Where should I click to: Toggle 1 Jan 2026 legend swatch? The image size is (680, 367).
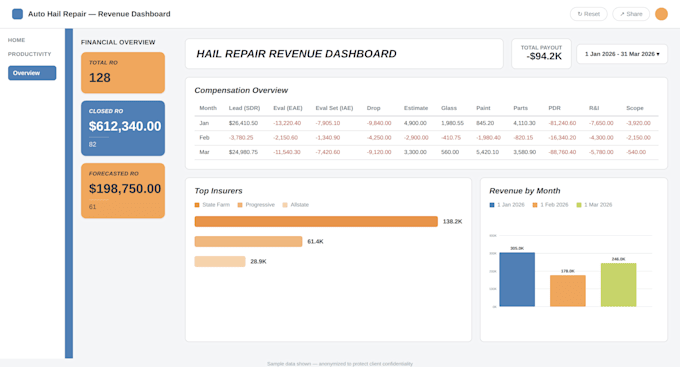pyautogui.click(x=492, y=205)
